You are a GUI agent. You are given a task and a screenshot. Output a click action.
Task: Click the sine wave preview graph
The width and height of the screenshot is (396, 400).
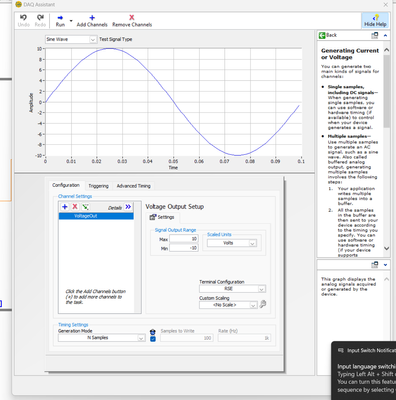click(x=173, y=102)
